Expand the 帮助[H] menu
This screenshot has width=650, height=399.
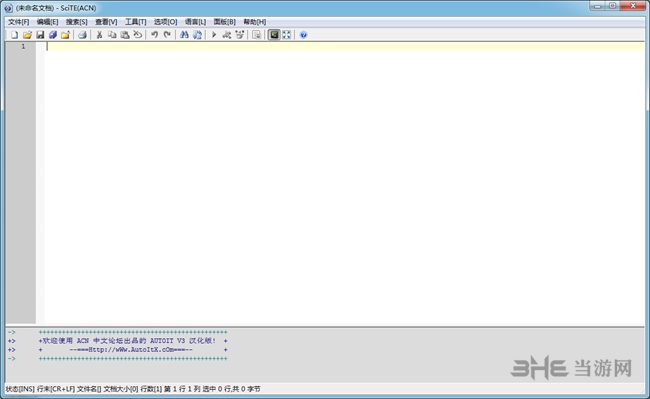pos(255,22)
